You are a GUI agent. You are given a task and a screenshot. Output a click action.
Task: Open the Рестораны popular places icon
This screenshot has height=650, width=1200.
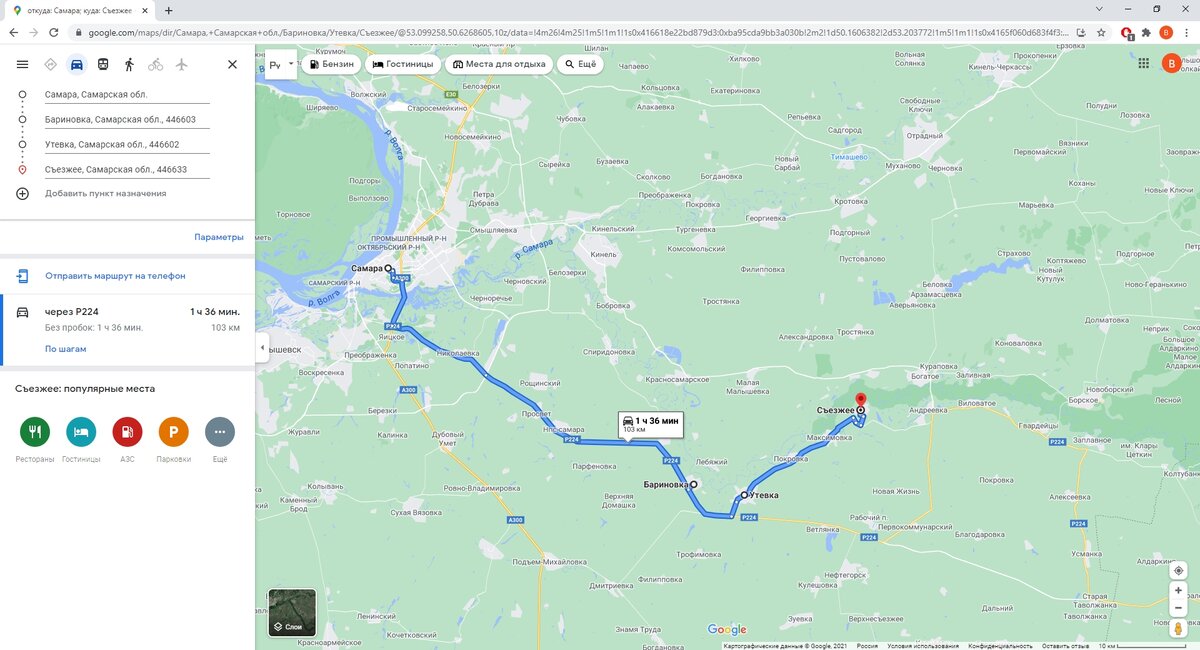[35, 432]
